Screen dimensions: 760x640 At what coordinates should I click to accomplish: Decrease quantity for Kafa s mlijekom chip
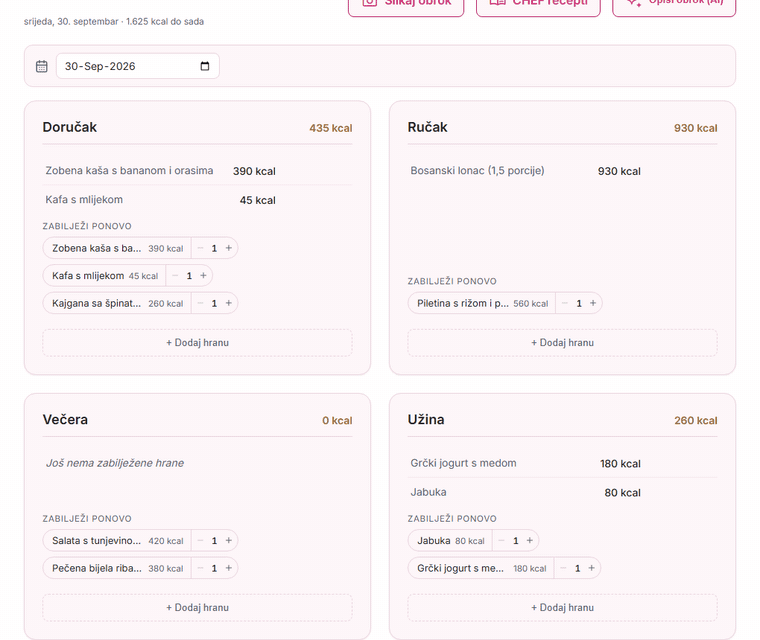(x=175, y=276)
